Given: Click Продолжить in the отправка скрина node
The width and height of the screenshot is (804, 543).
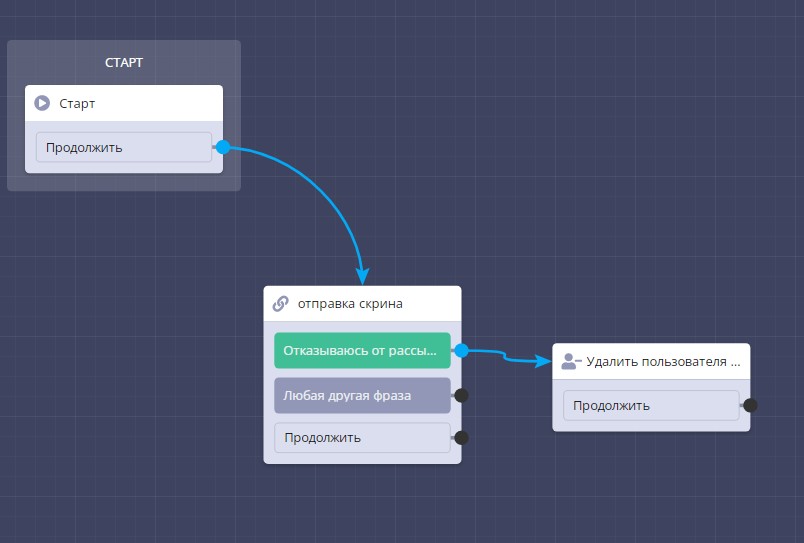Looking at the screenshot, I should point(362,437).
